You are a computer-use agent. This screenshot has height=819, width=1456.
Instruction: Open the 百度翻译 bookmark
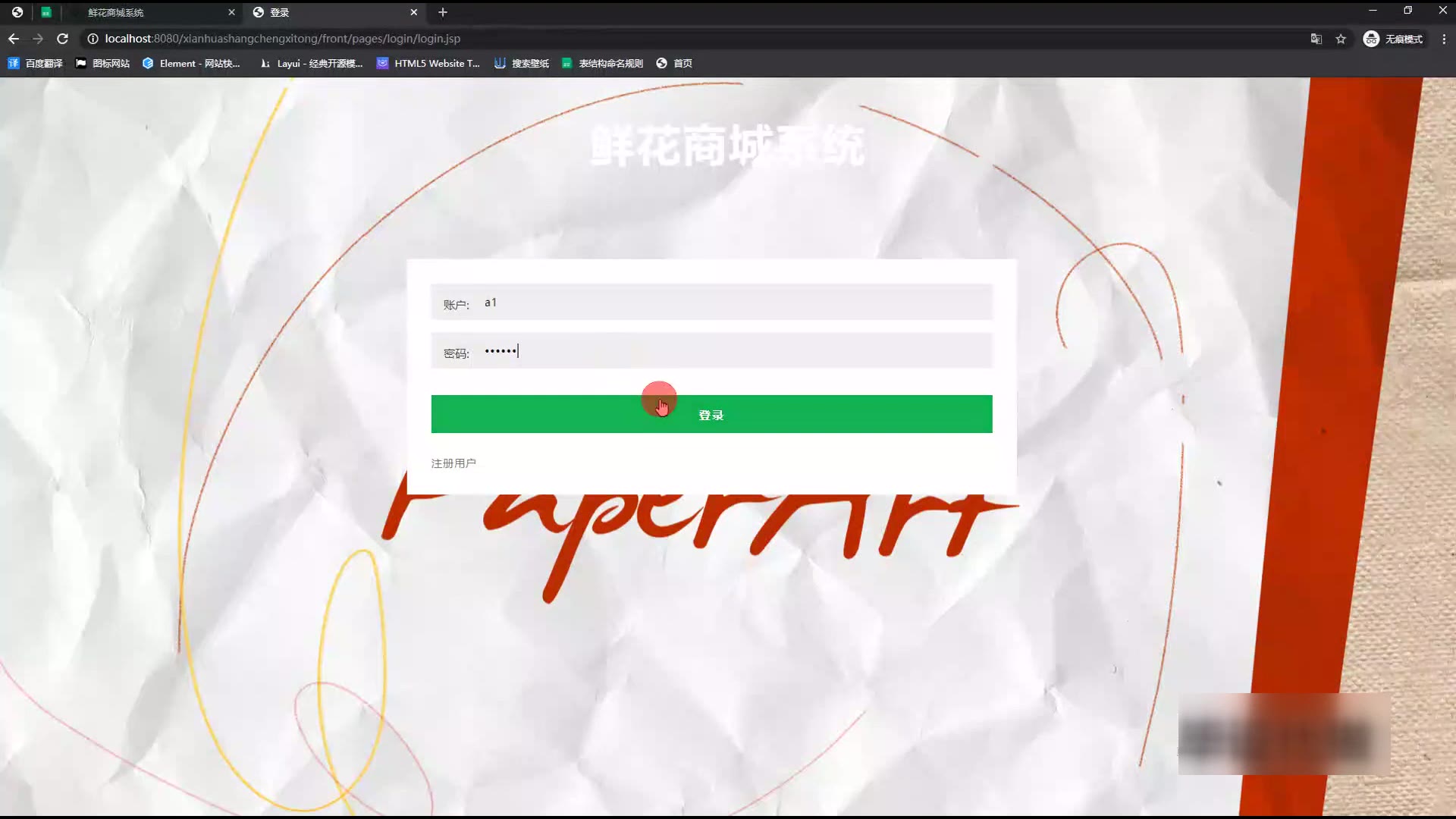(x=36, y=64)
